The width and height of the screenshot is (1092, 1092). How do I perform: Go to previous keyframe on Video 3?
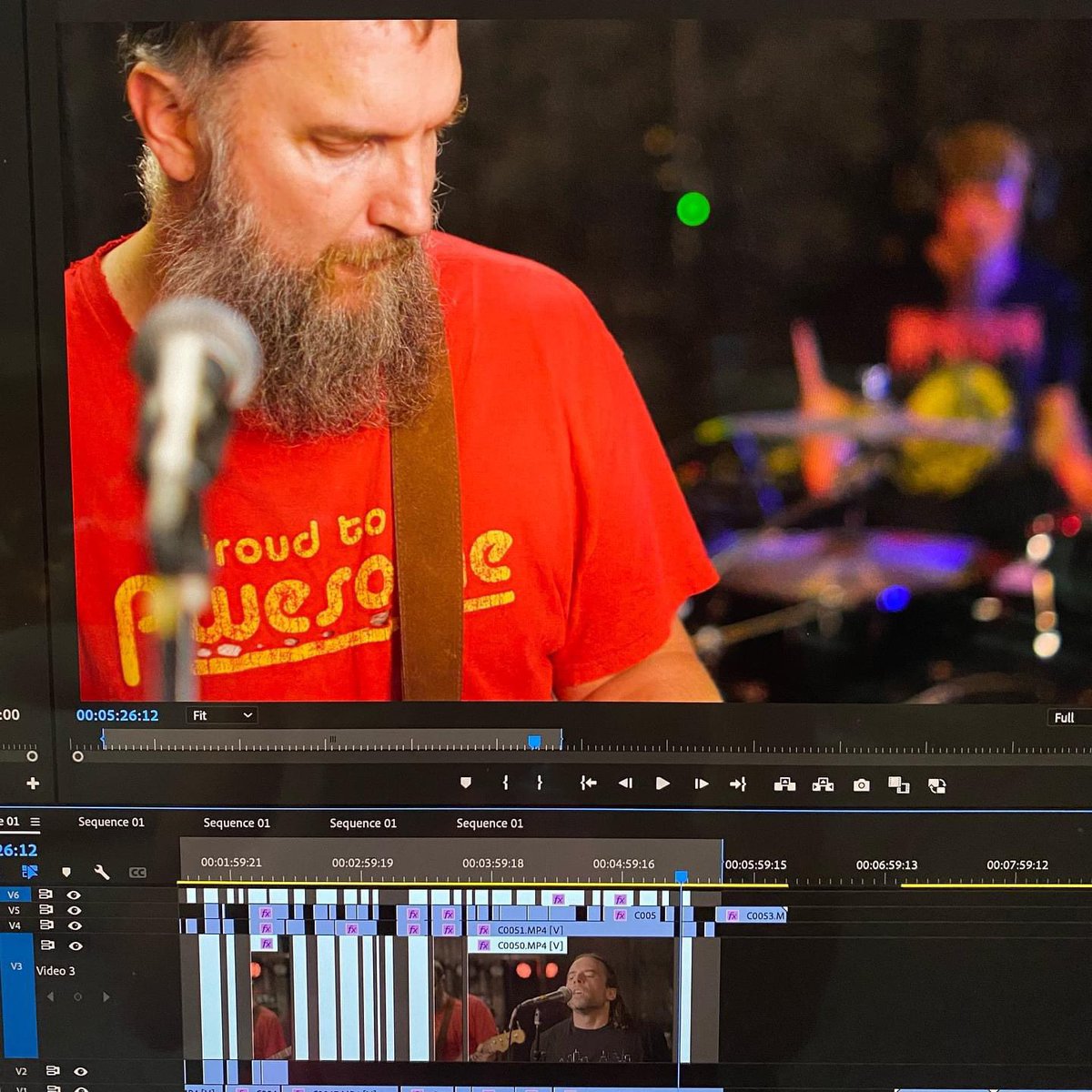[x=51, y=997]
